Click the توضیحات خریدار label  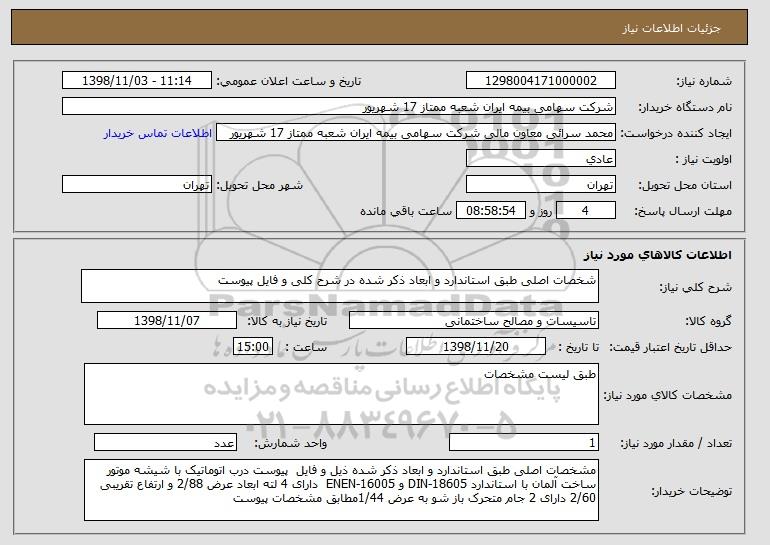(691, 491)
